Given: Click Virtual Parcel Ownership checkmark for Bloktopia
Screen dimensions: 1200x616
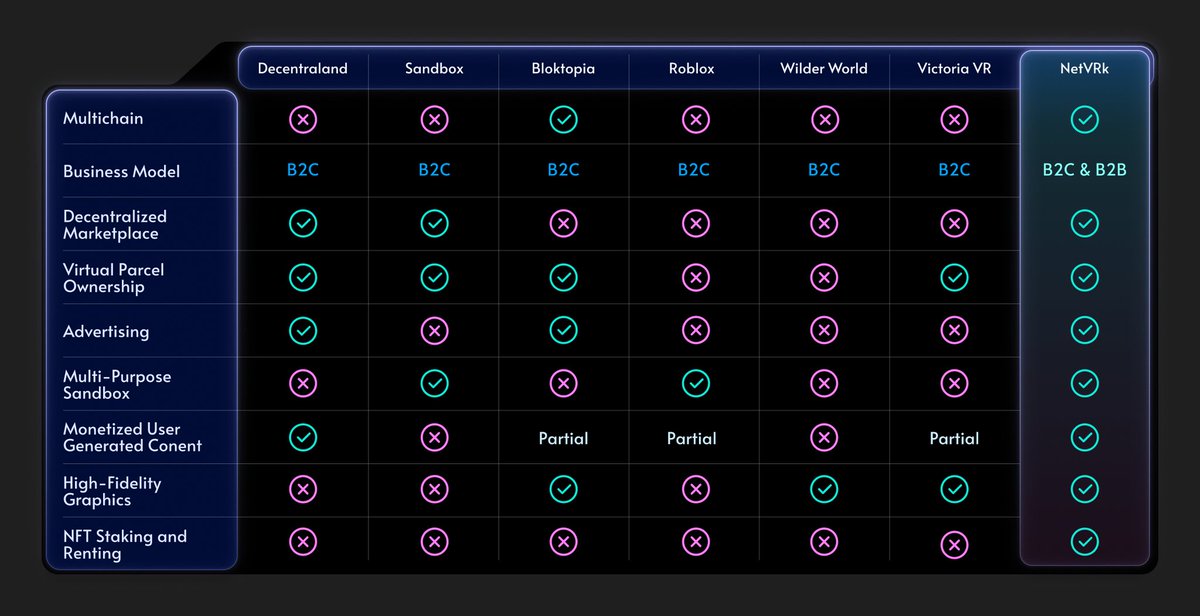Looking at the screenshot, I should point(563,277).
